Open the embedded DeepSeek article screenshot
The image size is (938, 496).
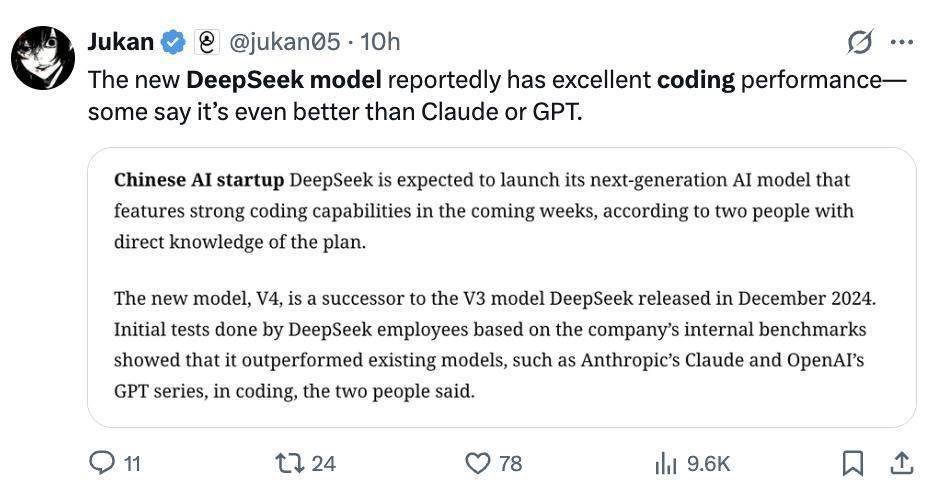[501, 288]
